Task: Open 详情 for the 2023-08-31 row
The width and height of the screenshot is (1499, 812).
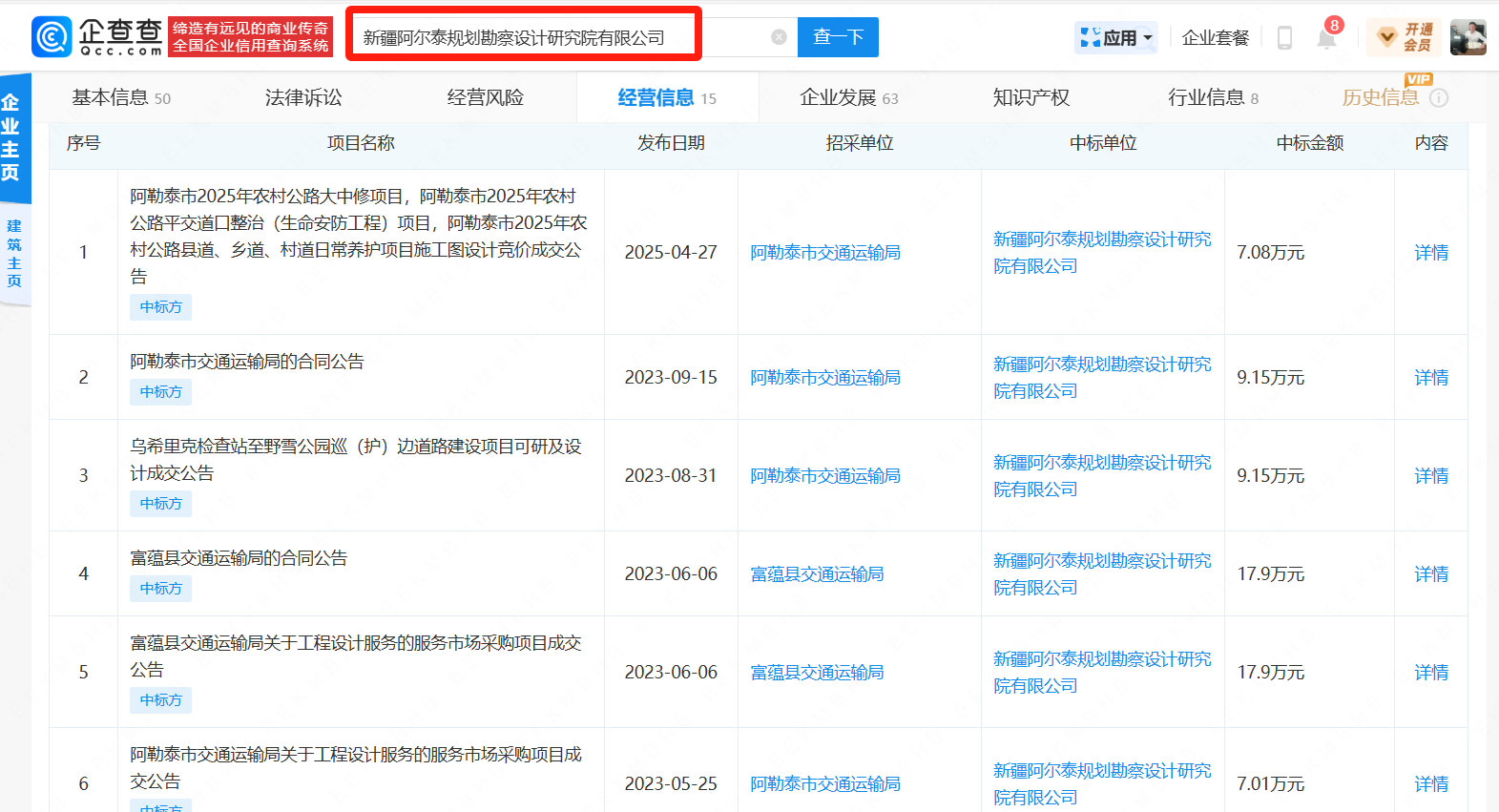Action: [x=1430, y=475]
